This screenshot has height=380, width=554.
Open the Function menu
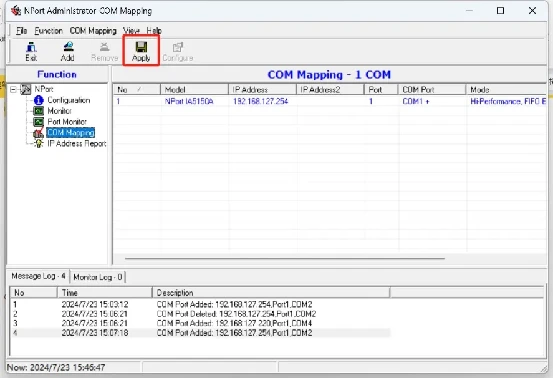click(x=48, y=31)
